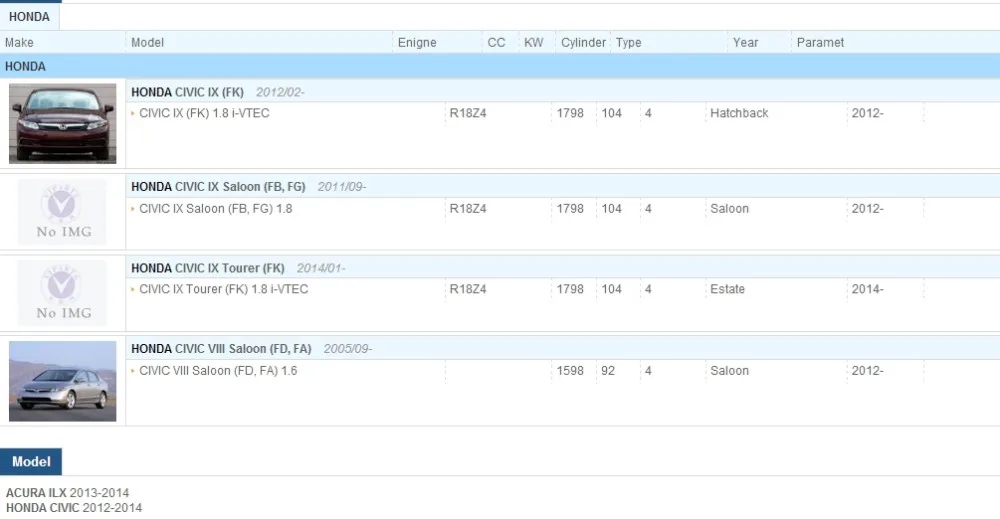
Task: Click the Enigne column header
Action: pyautogui.click(x=417, y=43)
